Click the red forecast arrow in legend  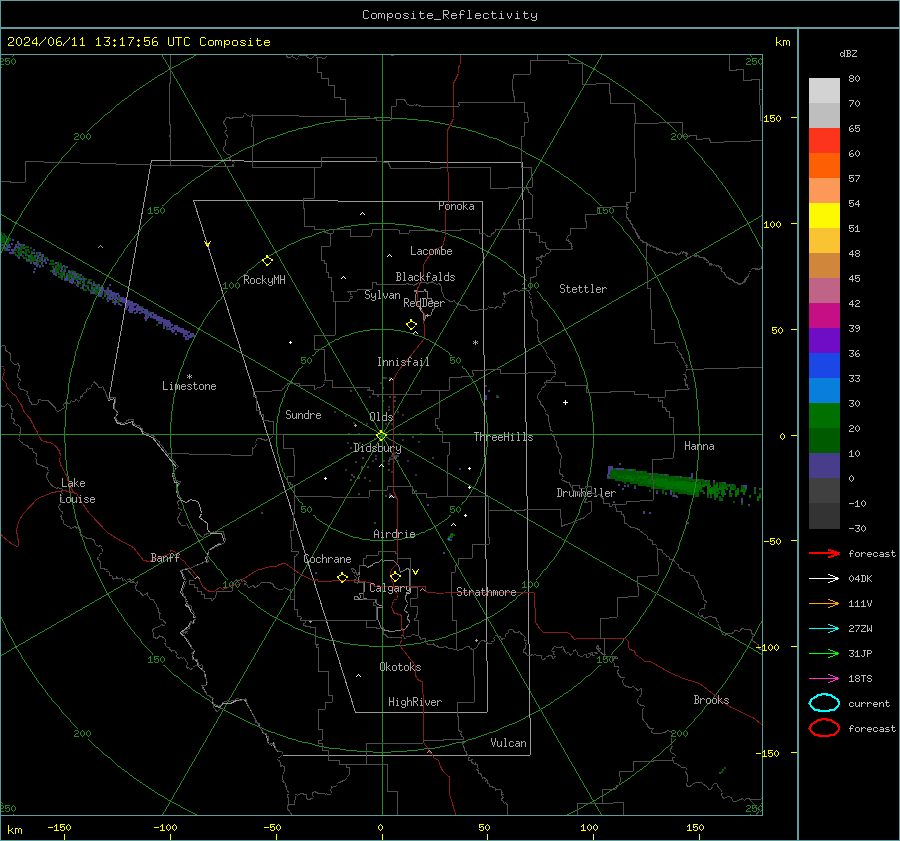pyautogui.click(x=824, y=553)
